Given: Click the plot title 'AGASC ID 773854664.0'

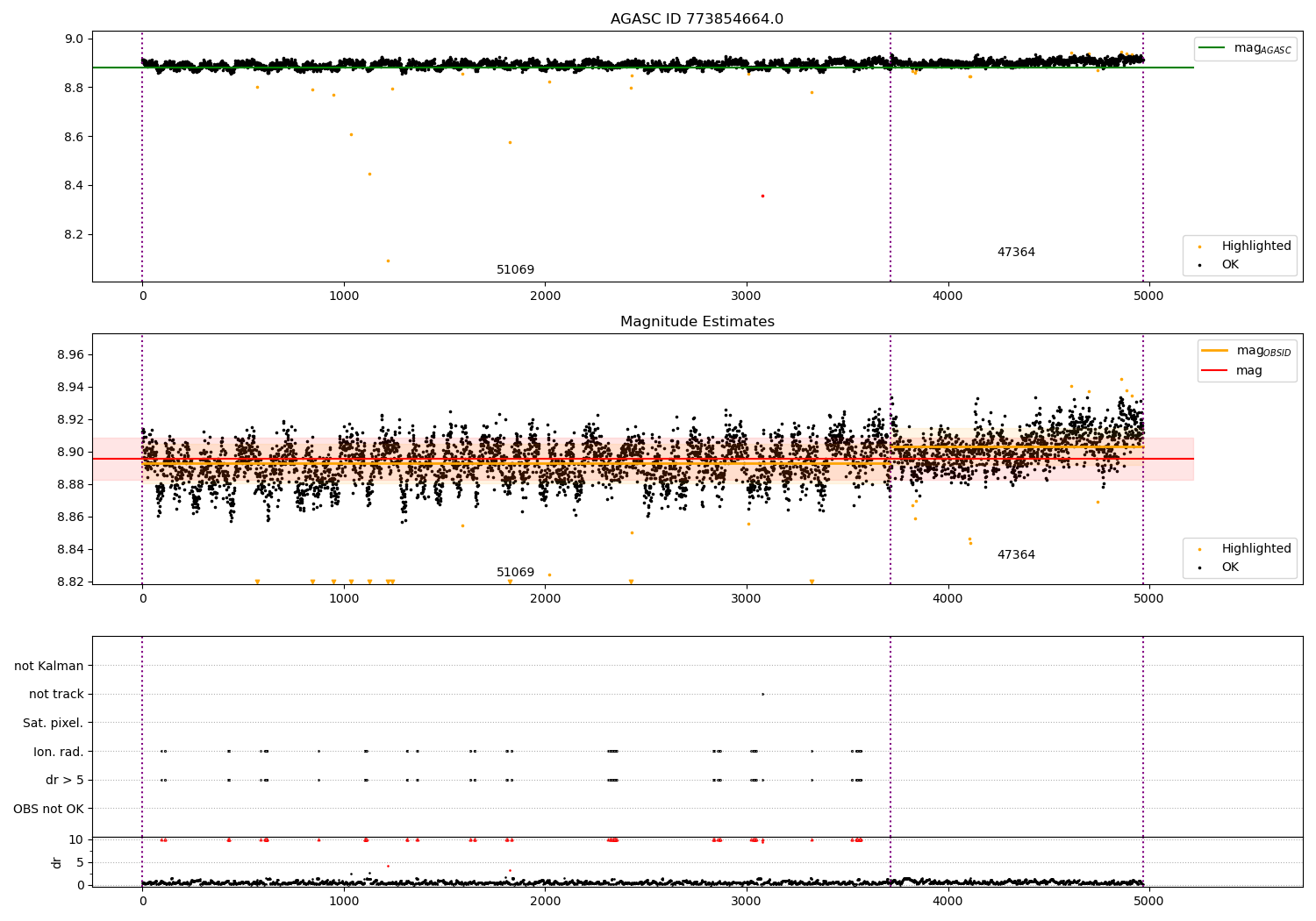Looking at the screenshot, I should coord(697,19).
